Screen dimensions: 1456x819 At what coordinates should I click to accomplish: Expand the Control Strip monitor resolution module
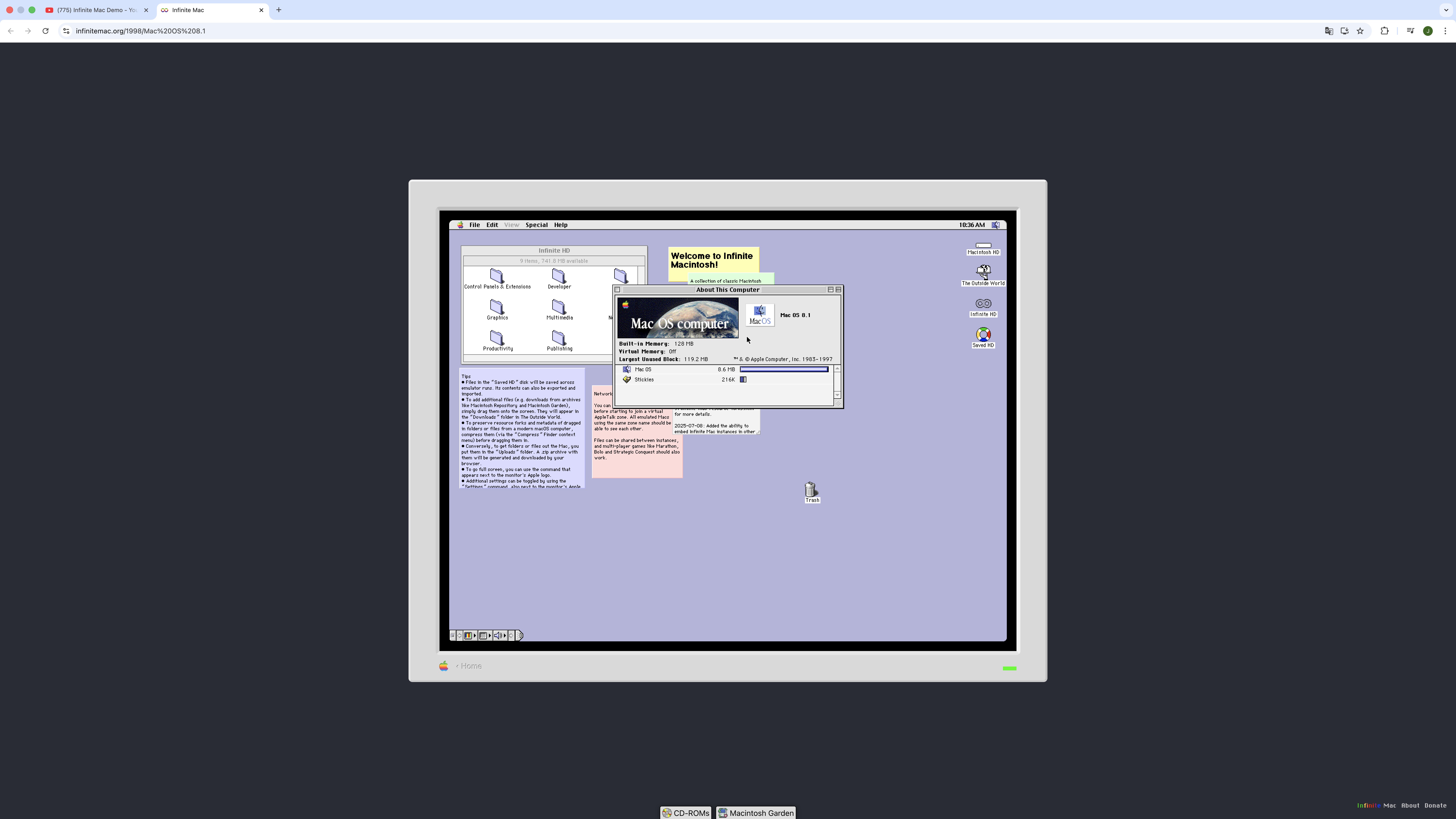point(485,636)
